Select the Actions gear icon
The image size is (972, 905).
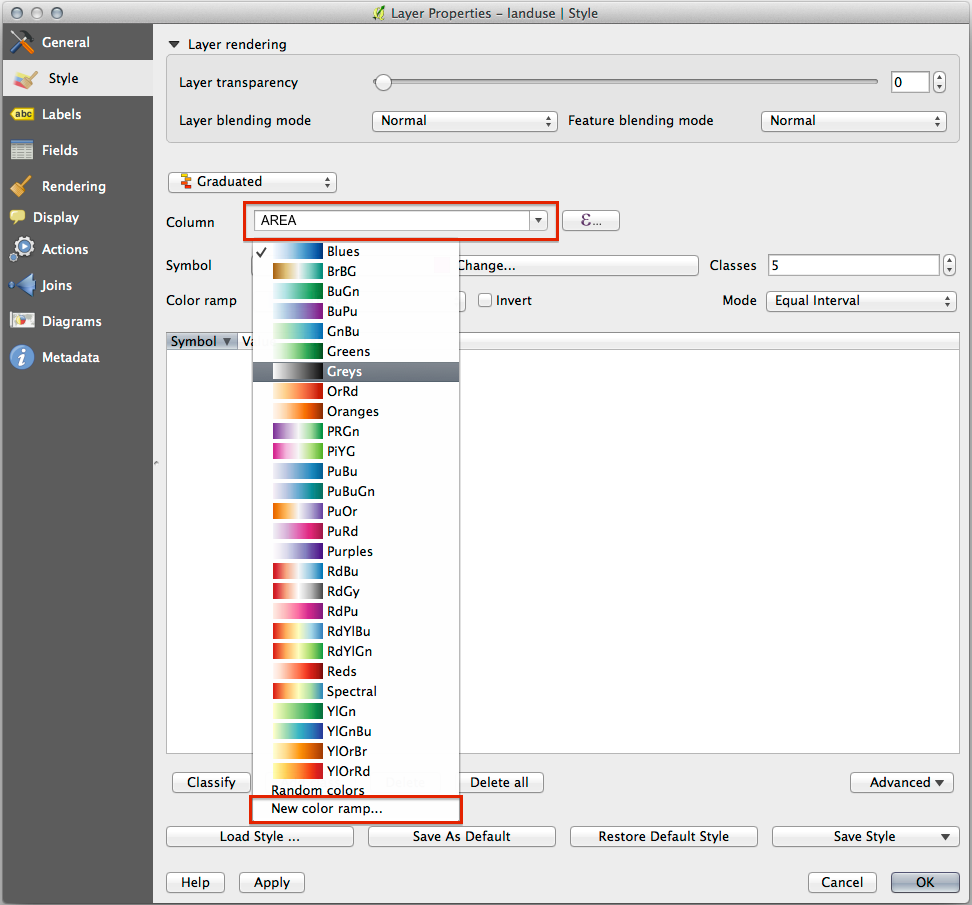(x=22, y=249)
